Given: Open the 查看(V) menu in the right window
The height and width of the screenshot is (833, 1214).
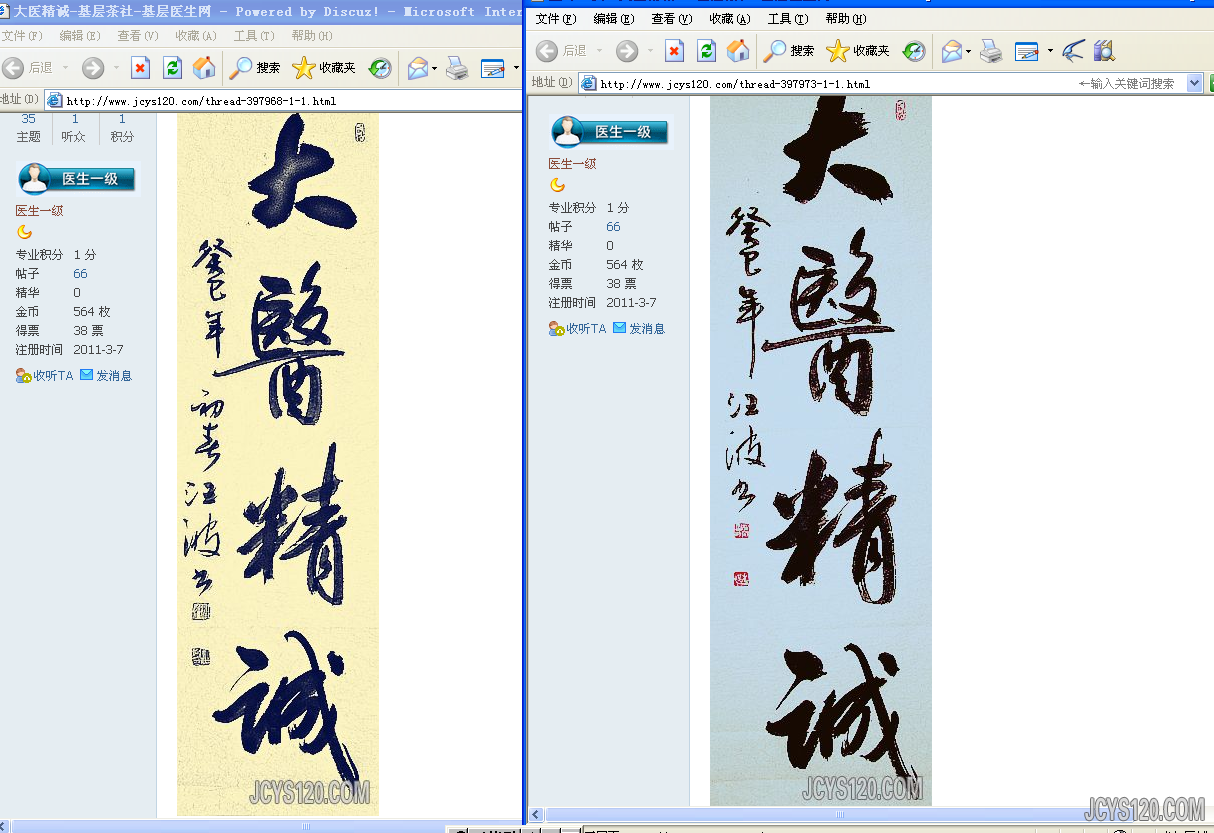Looking at the screenshot, I should tap(671, 19).
